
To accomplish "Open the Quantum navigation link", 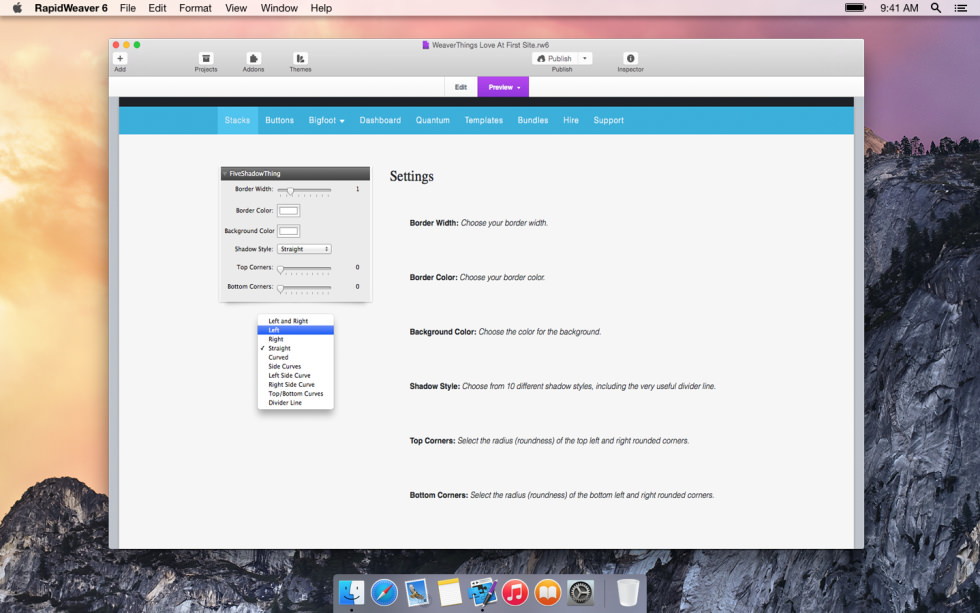I will coord(432,120).
